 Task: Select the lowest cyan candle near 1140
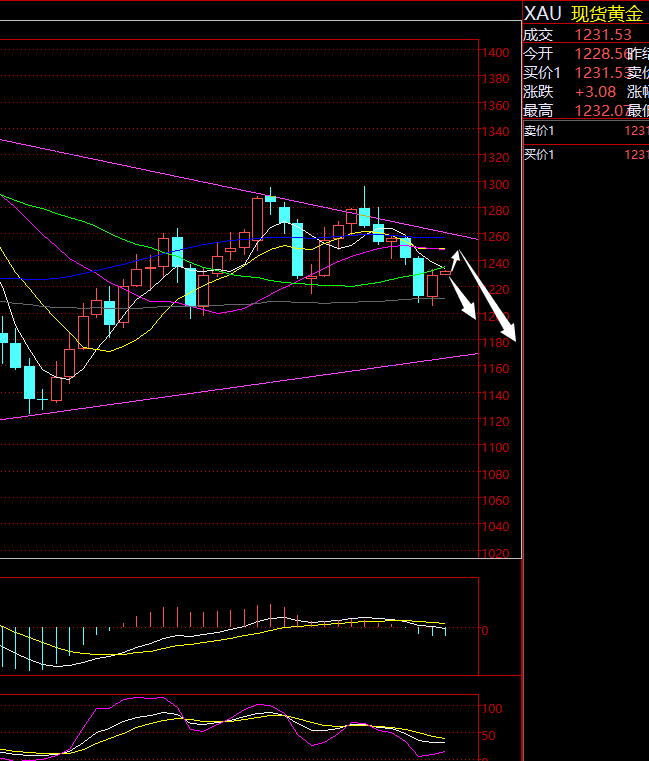pos(30,384)
